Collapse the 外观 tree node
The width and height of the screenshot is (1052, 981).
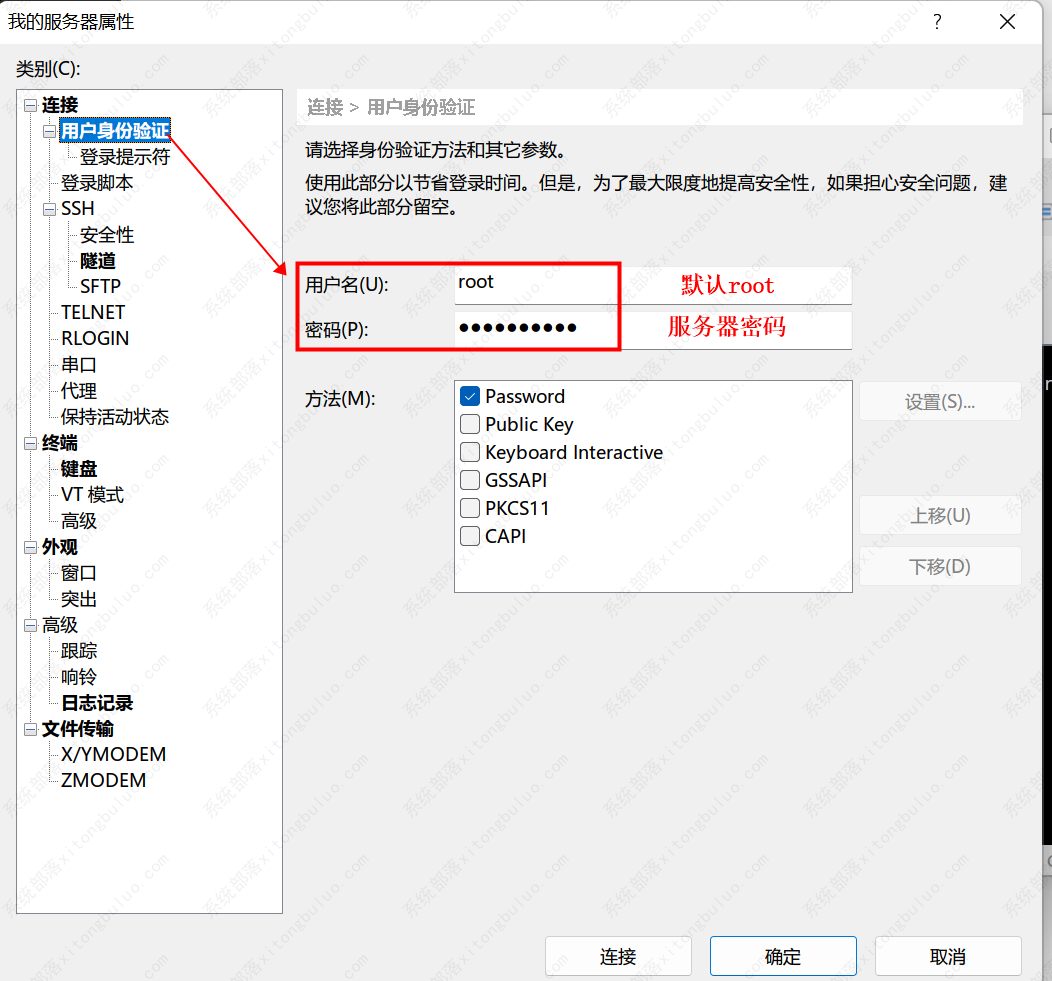30,548
